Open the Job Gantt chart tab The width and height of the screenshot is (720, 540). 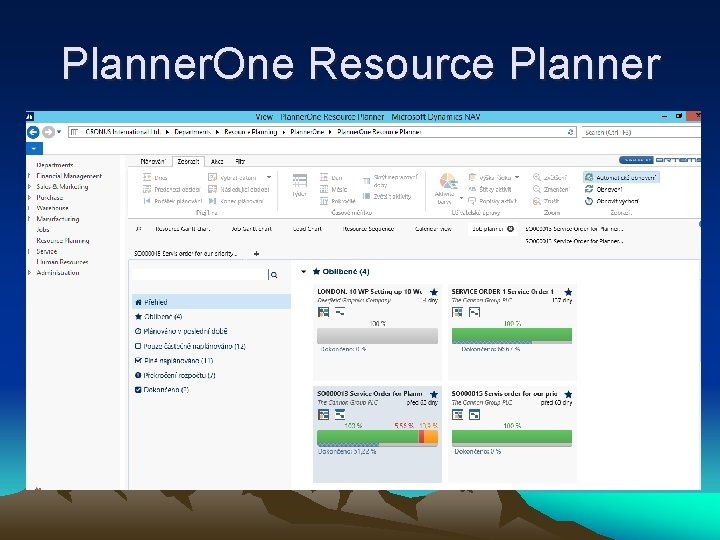coord(251,229)
